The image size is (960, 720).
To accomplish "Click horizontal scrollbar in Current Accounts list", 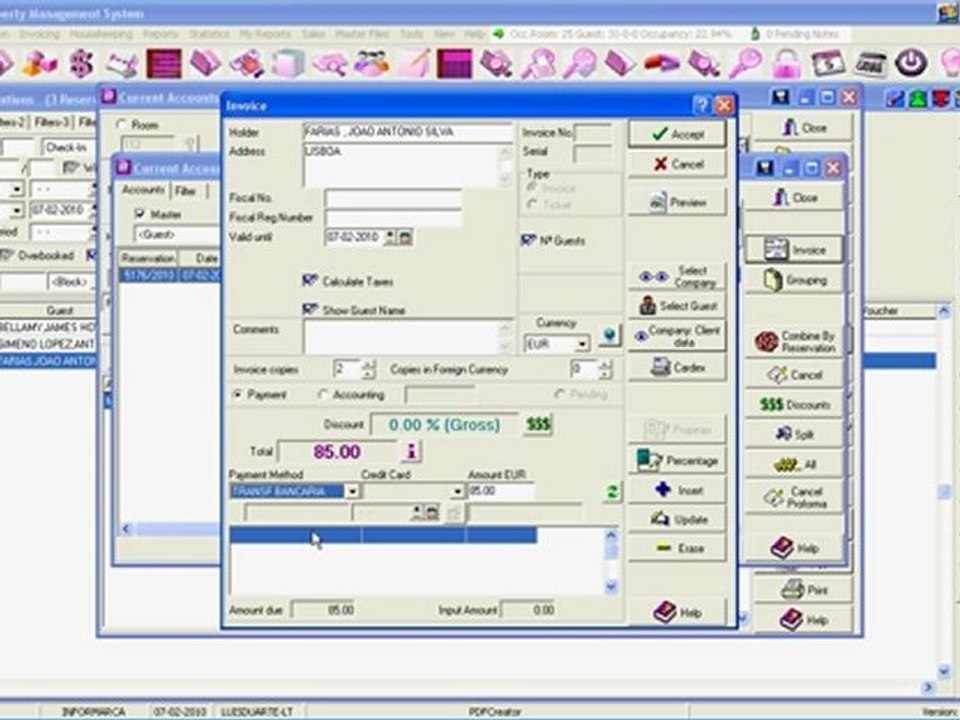I will [171, 528].
